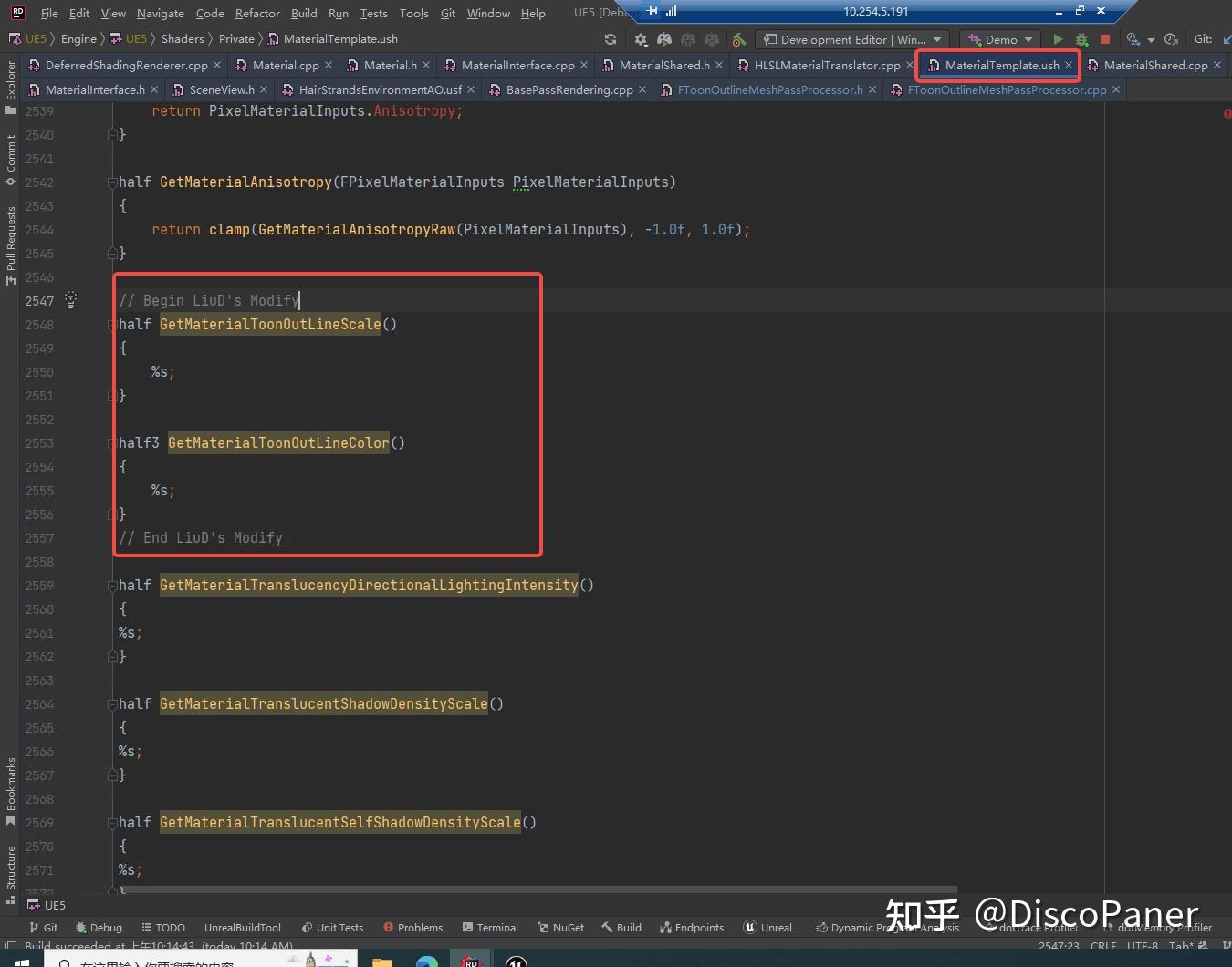Image resolution: width=1232 pixels, height=967 pixels.
Task: Collapse the GetMaterialAnisotropy function fold arrow
Action: [111, 182]
